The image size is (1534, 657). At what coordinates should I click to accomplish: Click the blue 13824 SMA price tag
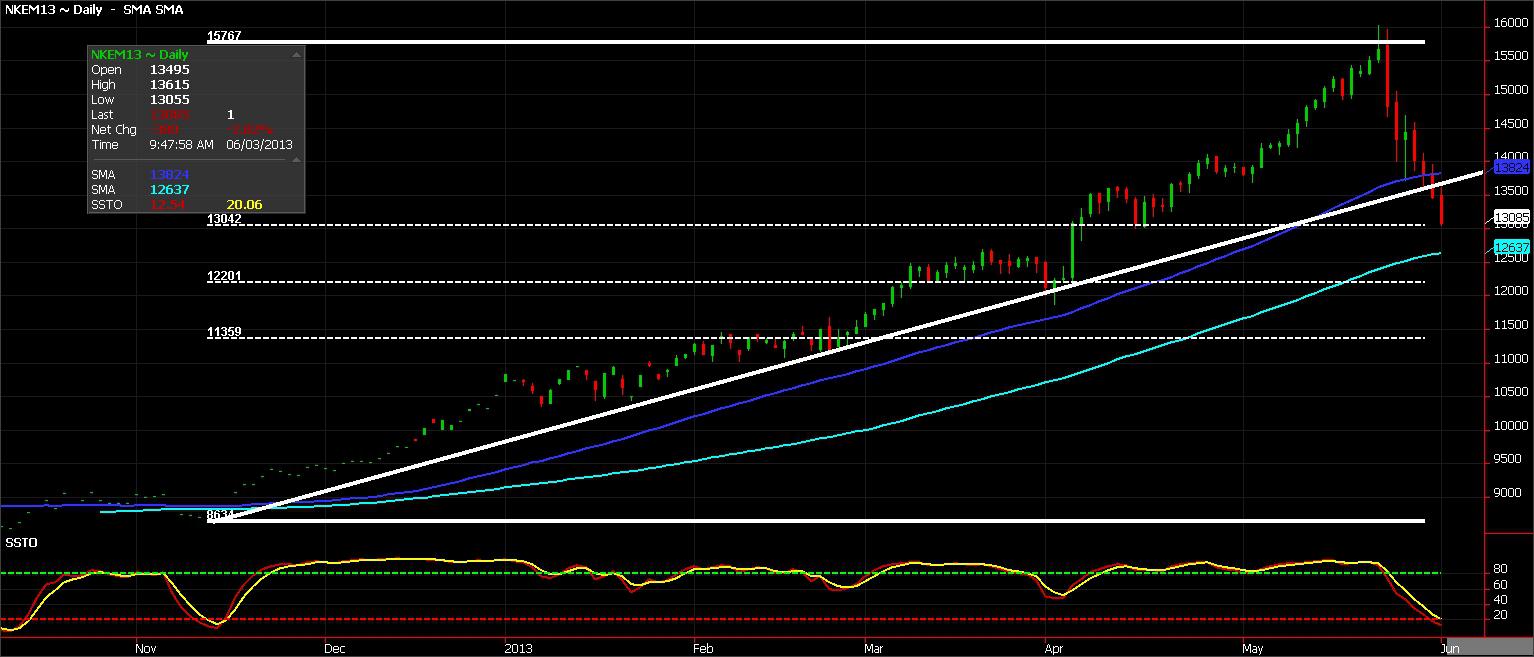[x=1514, y=168]
